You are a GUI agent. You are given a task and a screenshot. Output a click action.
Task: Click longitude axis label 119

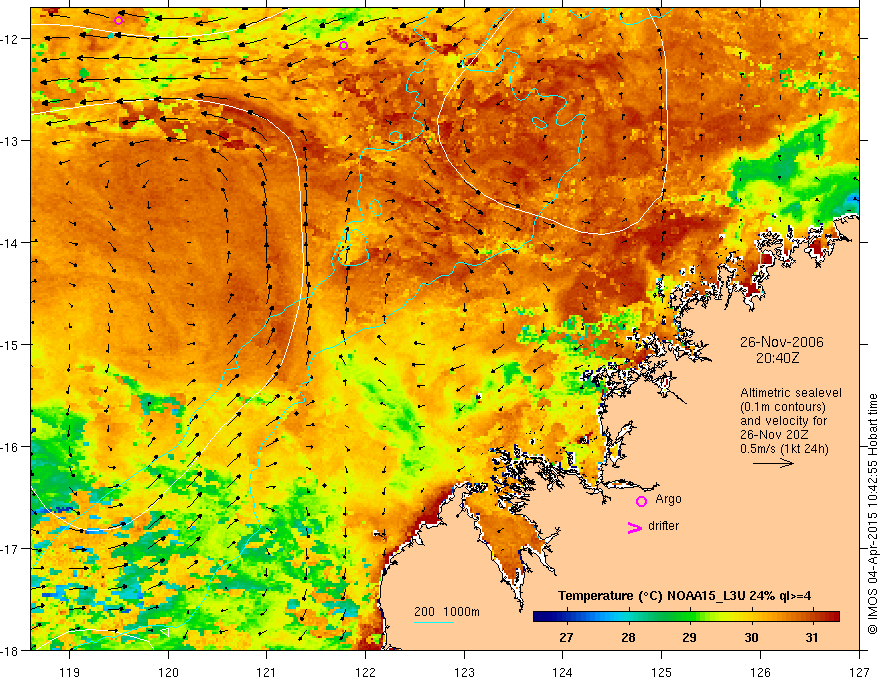70,672
